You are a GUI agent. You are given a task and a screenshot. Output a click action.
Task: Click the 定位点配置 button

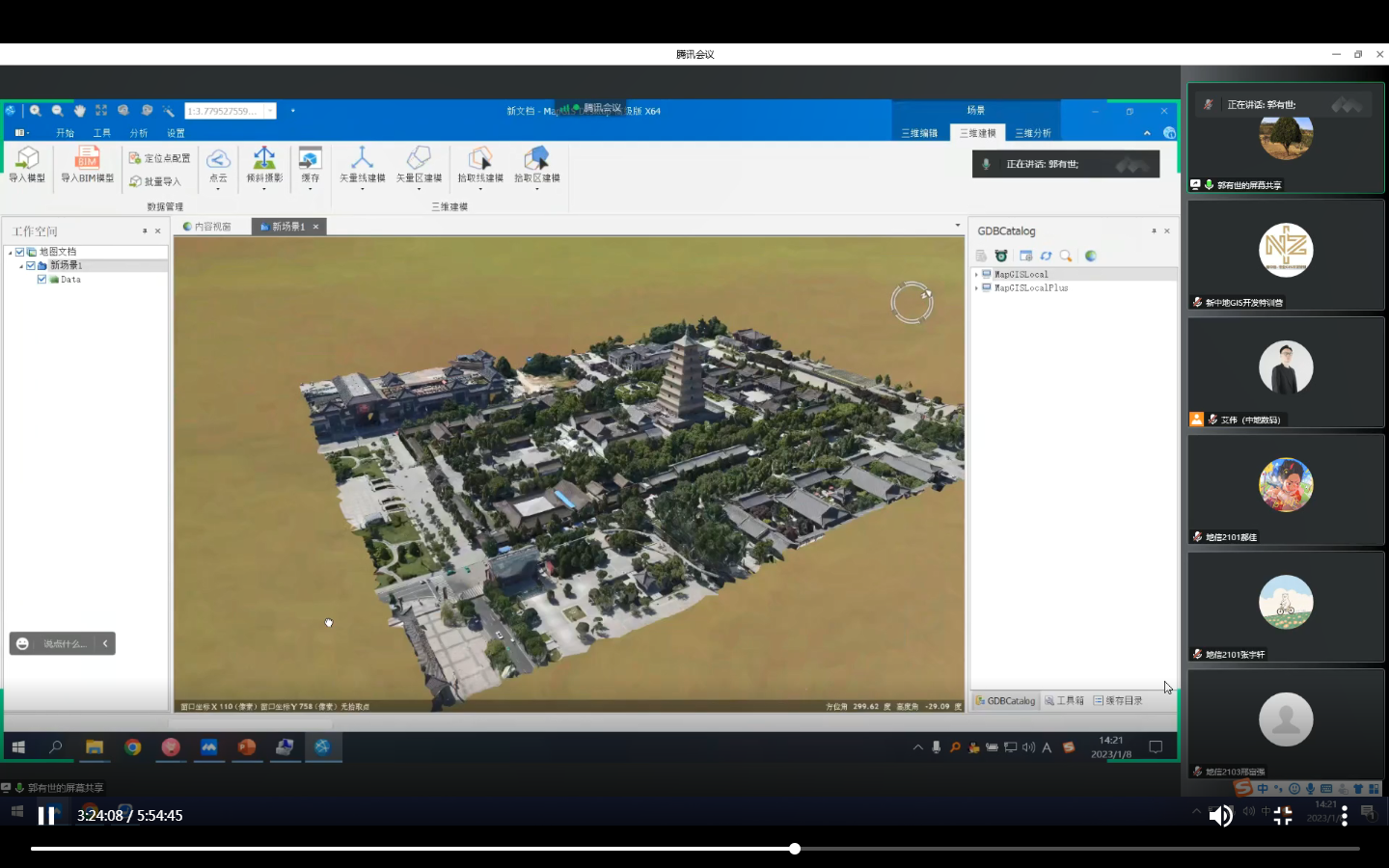[x=160, y=158]
